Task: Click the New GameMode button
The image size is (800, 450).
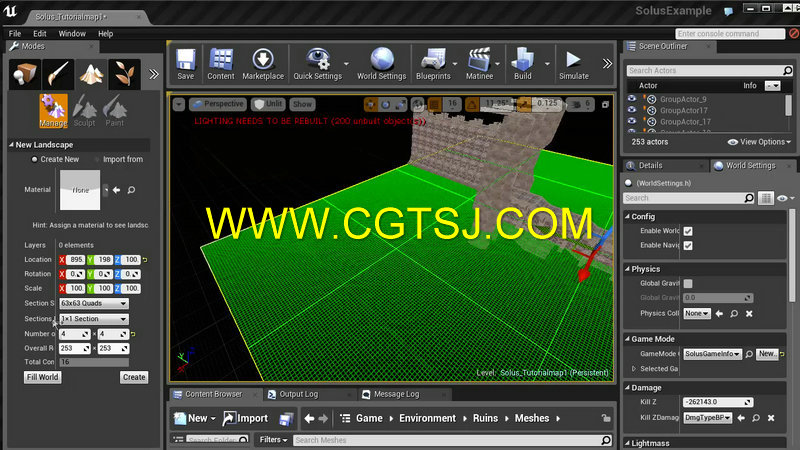Action: (767, 354)
